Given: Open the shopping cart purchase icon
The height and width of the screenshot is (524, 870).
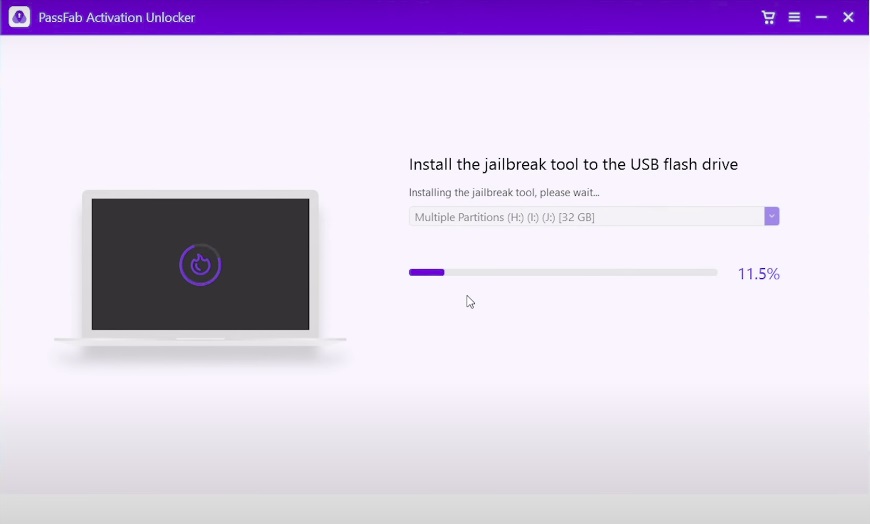Looking at the screenshot, I should (768, 17).
